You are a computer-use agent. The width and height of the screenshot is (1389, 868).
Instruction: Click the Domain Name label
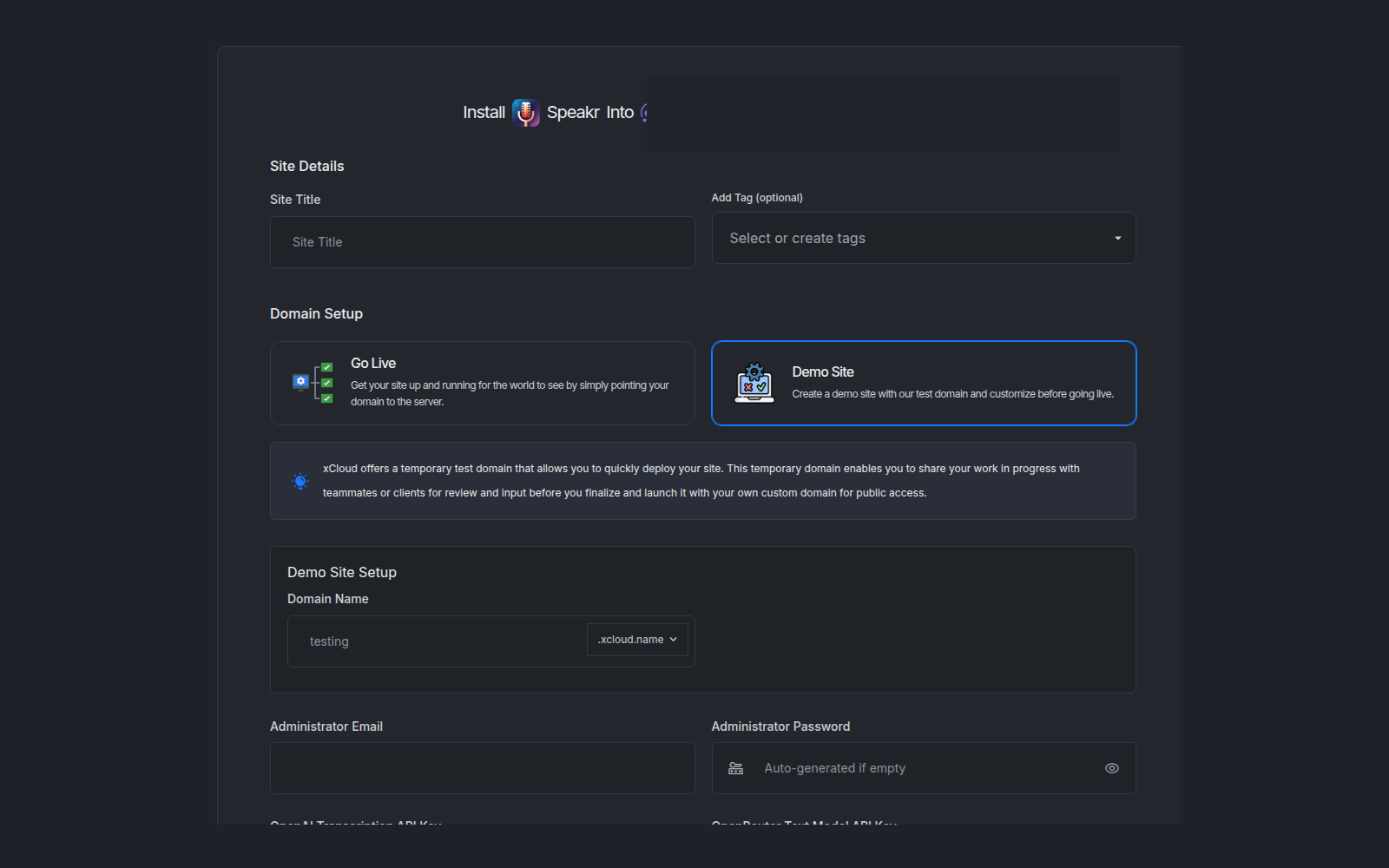pyautogui.click(x=328, y=599)
